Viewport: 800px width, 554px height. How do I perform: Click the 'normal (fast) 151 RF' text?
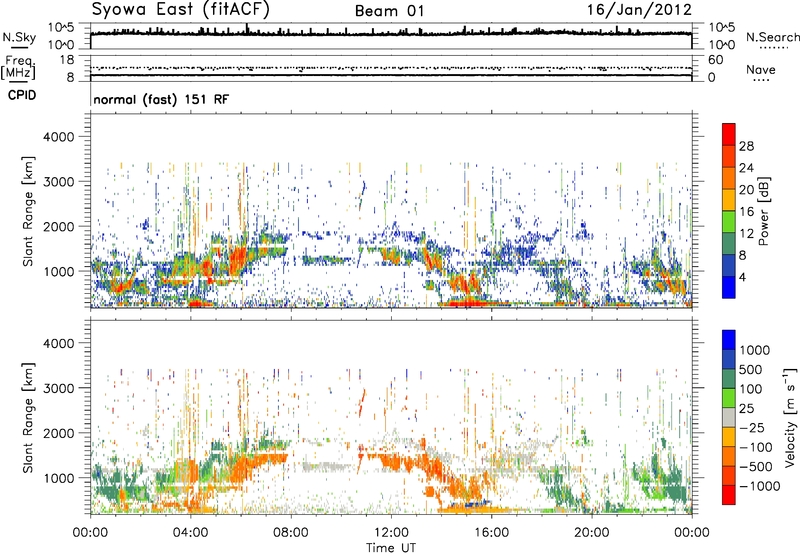161,99
